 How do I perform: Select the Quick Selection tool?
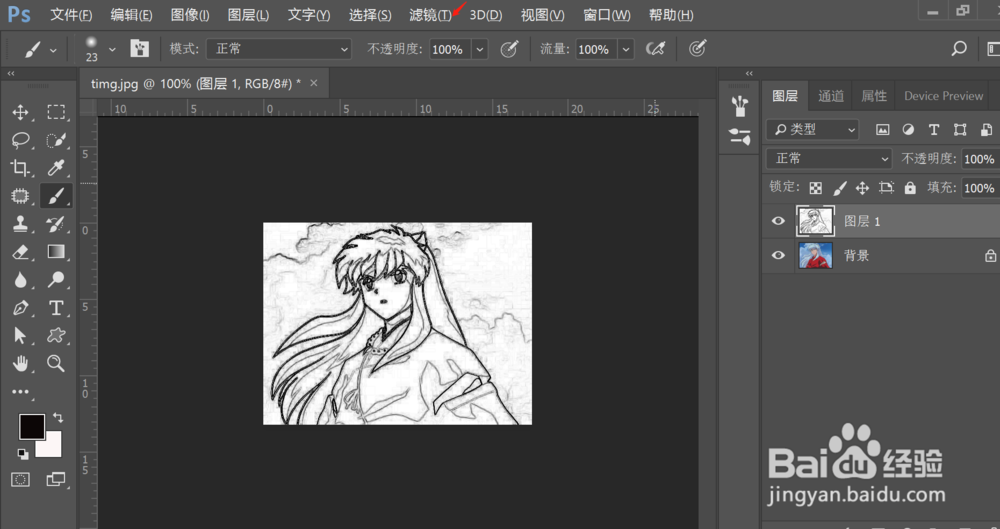[x=56, y=140]
